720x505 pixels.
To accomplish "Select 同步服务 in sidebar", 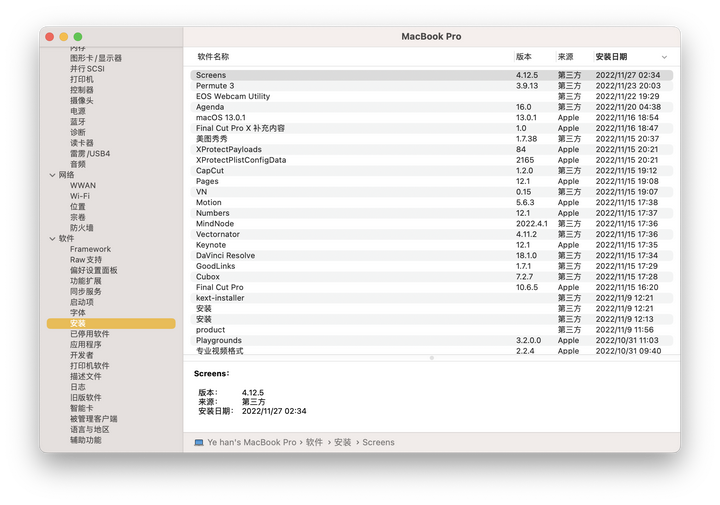I will (x=86, y=292).
